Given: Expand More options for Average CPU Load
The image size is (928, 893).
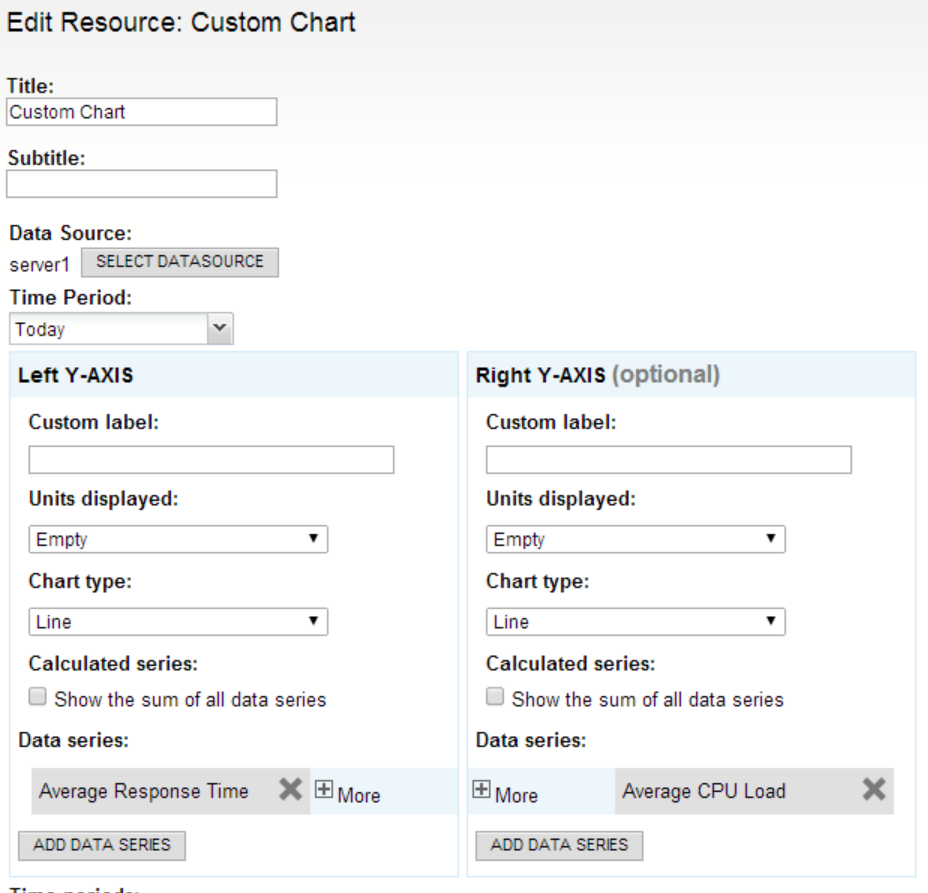Looking at the screenshot, I should pyautogui.click(x=507, y=793).
